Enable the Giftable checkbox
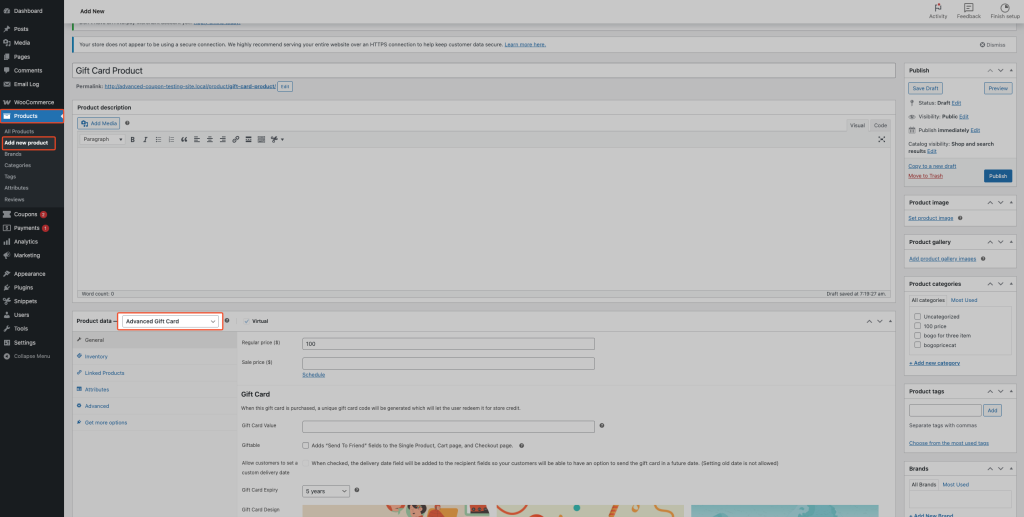Viewport: 1024px width, 517px height. coord(306,445)
